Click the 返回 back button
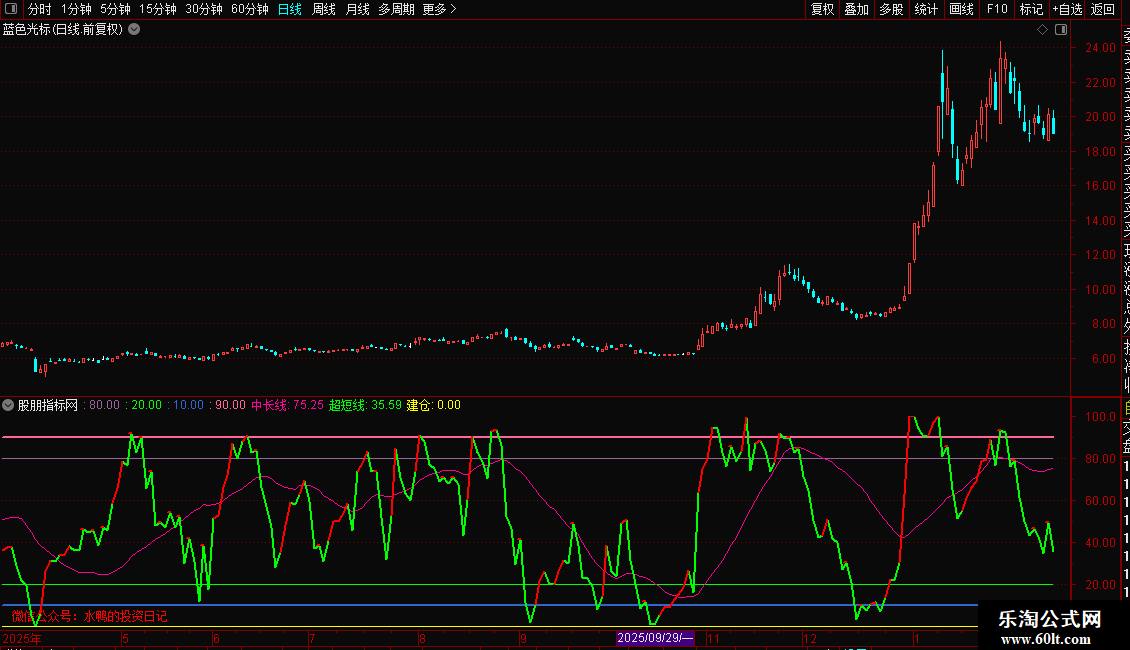This screenshot has height=650, width=1130. tap(1103, 9)
